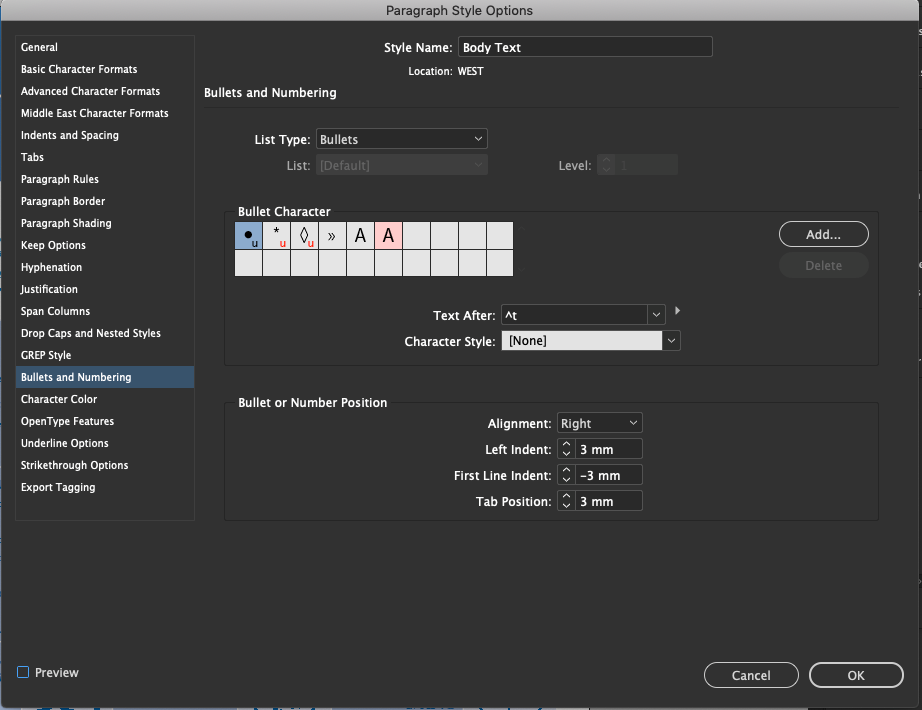This screenshot has height=710, width=922.
Task: Click the Left Indent stepper arrows
Action: point(566,449)
